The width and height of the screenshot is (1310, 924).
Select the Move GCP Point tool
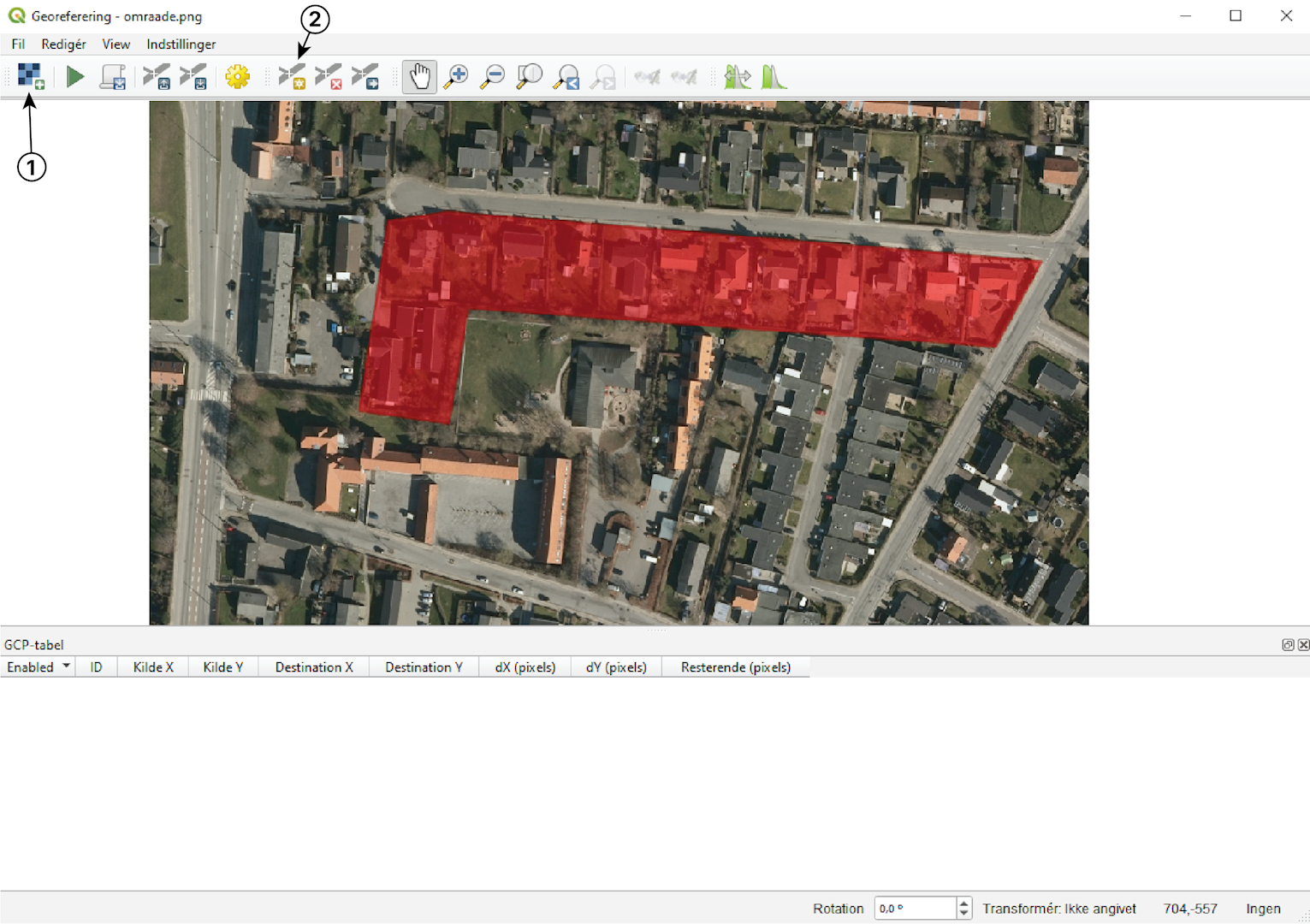365,77
